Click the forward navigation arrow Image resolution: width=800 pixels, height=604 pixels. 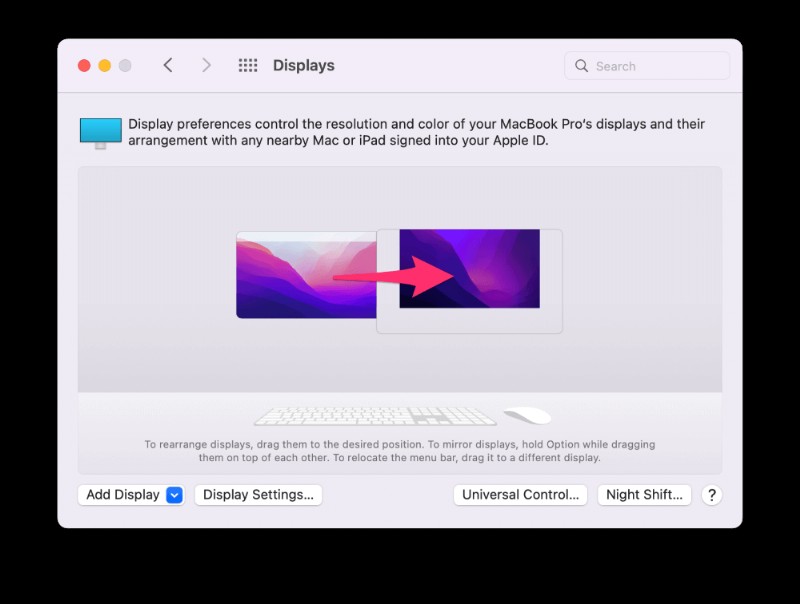click(x=206, y=64)
